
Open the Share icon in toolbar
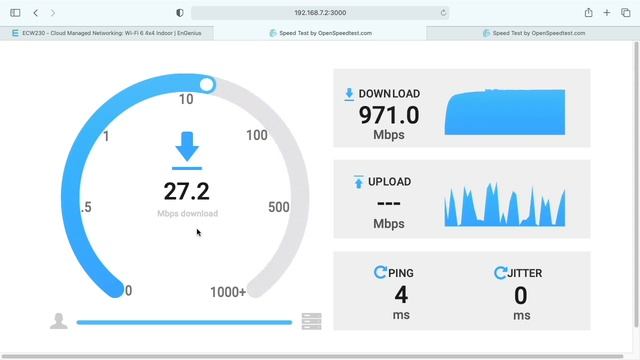point(588,13)
